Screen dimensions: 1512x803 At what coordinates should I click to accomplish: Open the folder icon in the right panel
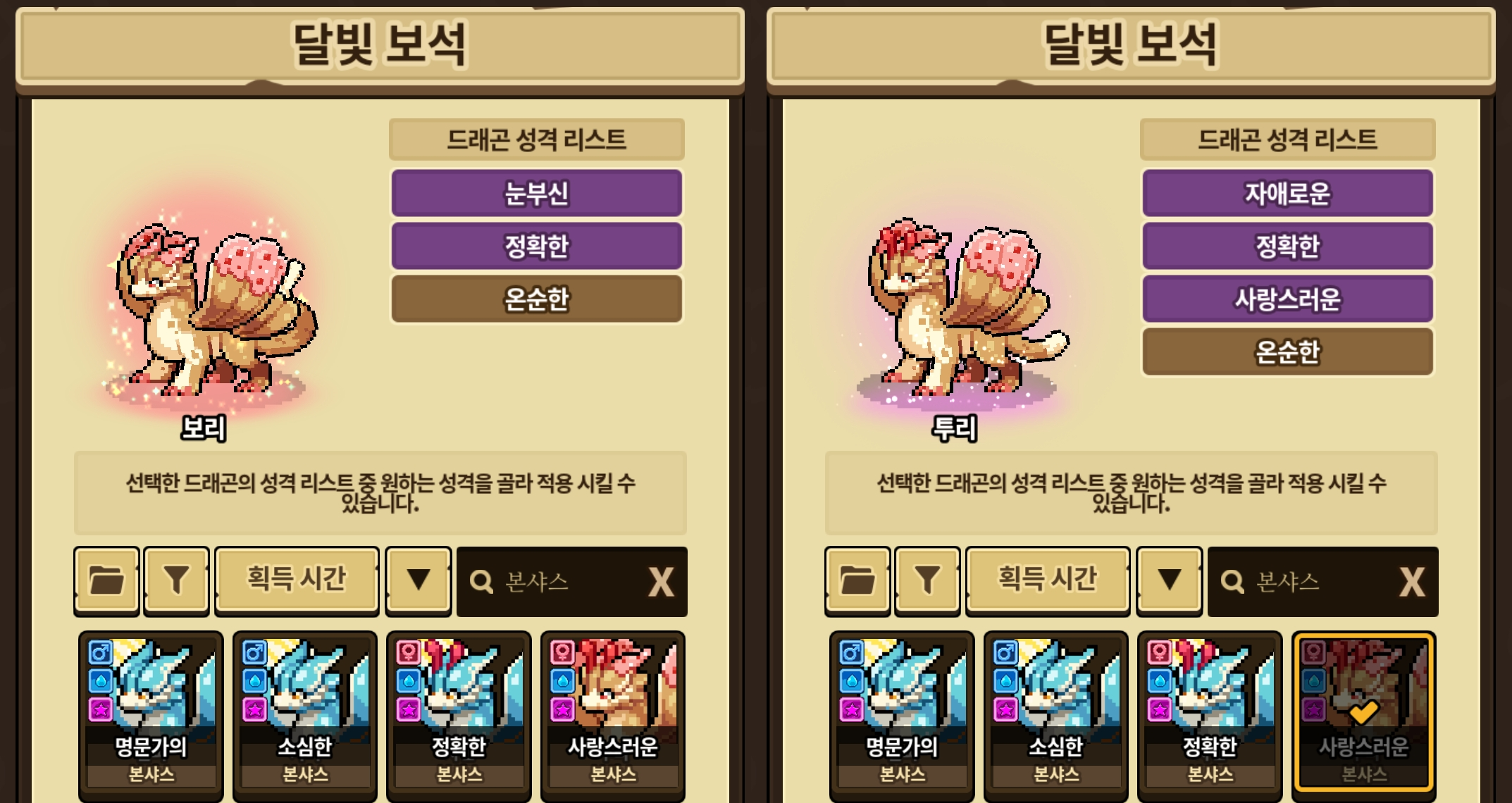857,580
